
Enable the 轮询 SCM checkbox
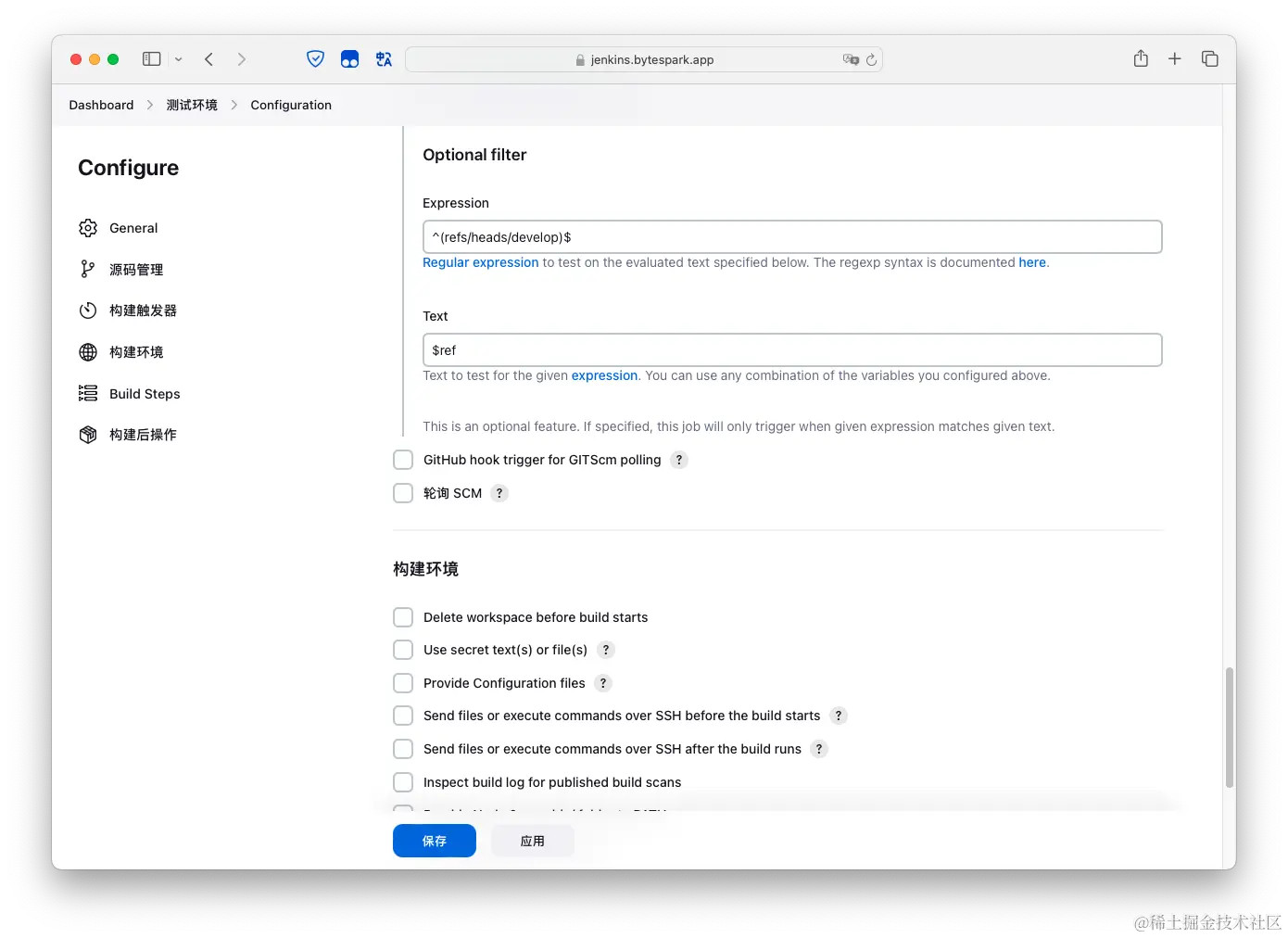403,493
